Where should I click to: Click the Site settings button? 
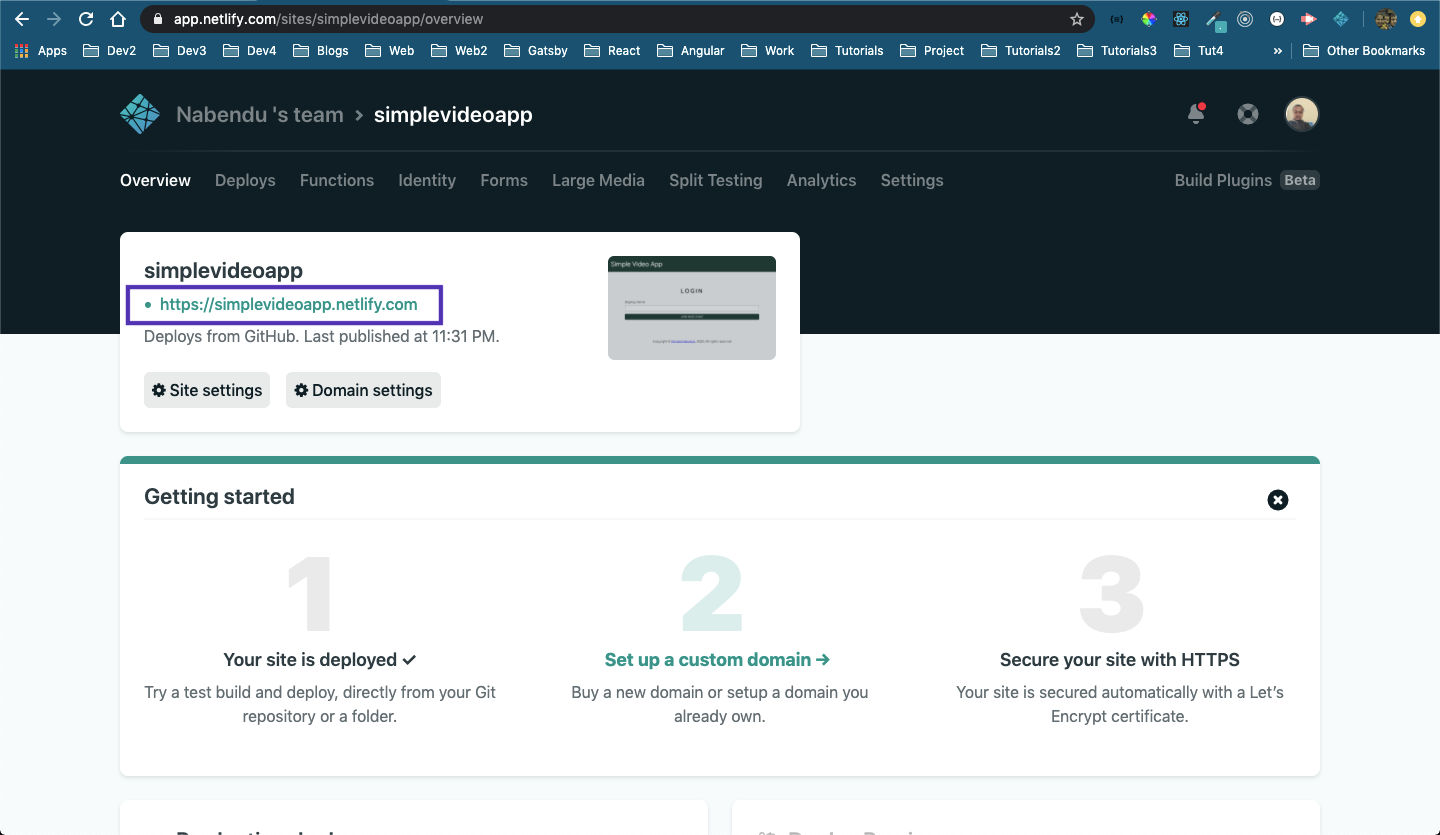pyautogui.click(x=207, y=390)
